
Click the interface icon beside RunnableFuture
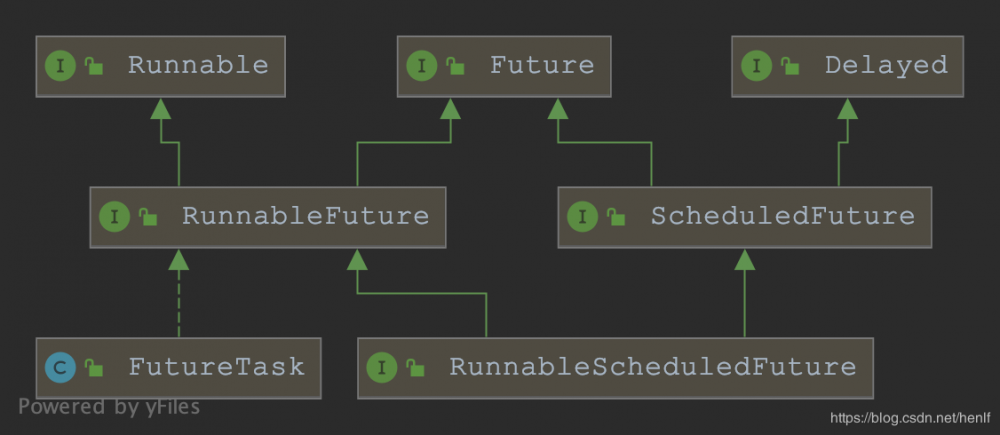pos(115,216)
